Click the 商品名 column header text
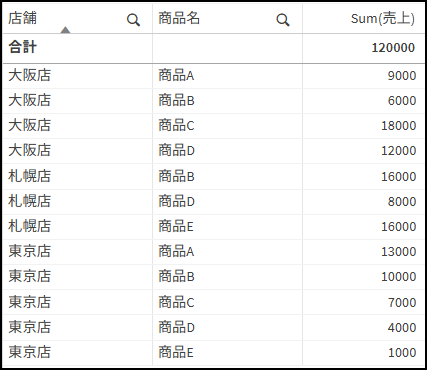 coord(179,18)
